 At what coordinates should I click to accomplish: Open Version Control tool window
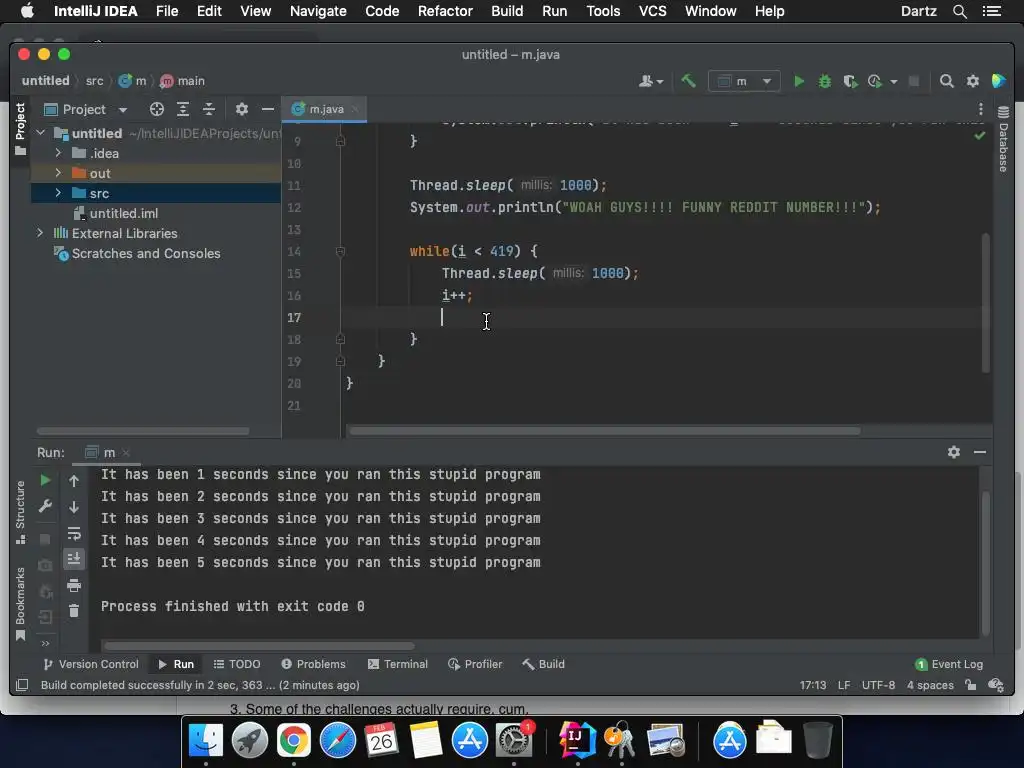(91, 664)
